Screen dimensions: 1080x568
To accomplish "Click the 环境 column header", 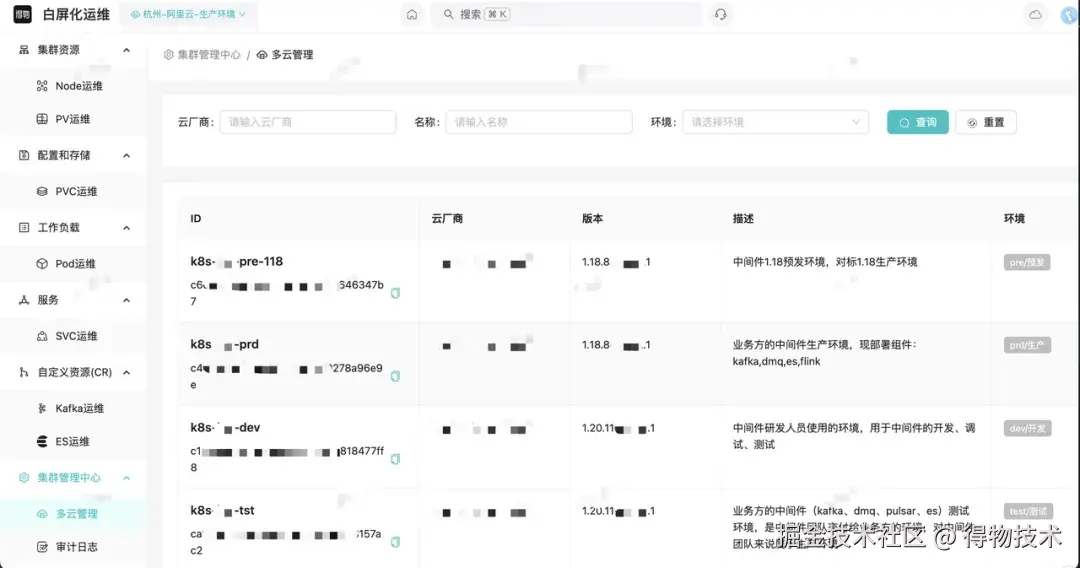I will pyautogui.click(x=1014, y=218).
